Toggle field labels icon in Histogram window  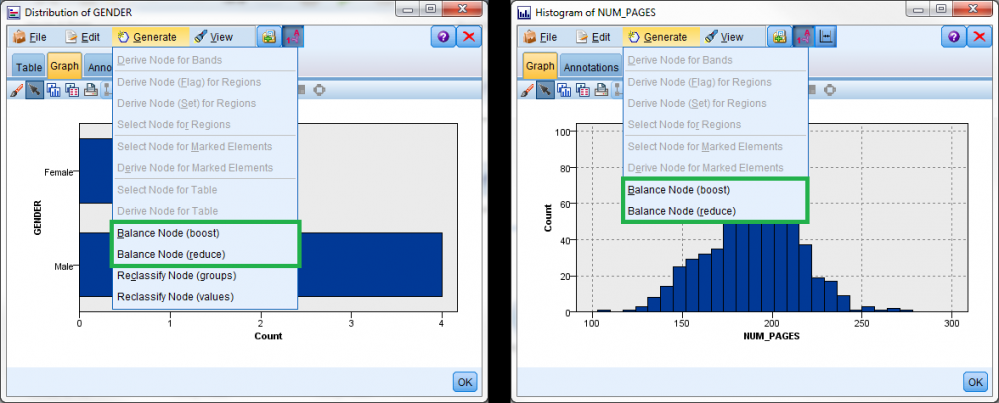803,37
